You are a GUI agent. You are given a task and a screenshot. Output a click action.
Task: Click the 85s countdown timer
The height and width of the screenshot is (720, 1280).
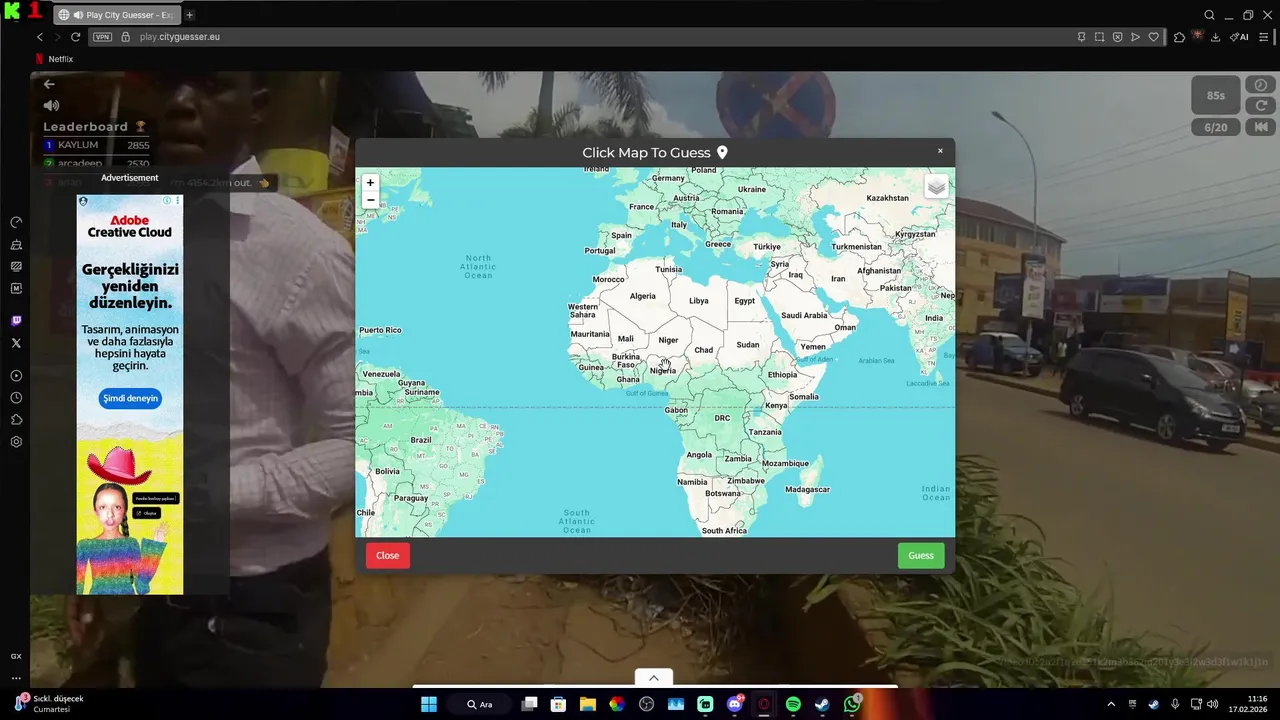tap(1216, 96)
